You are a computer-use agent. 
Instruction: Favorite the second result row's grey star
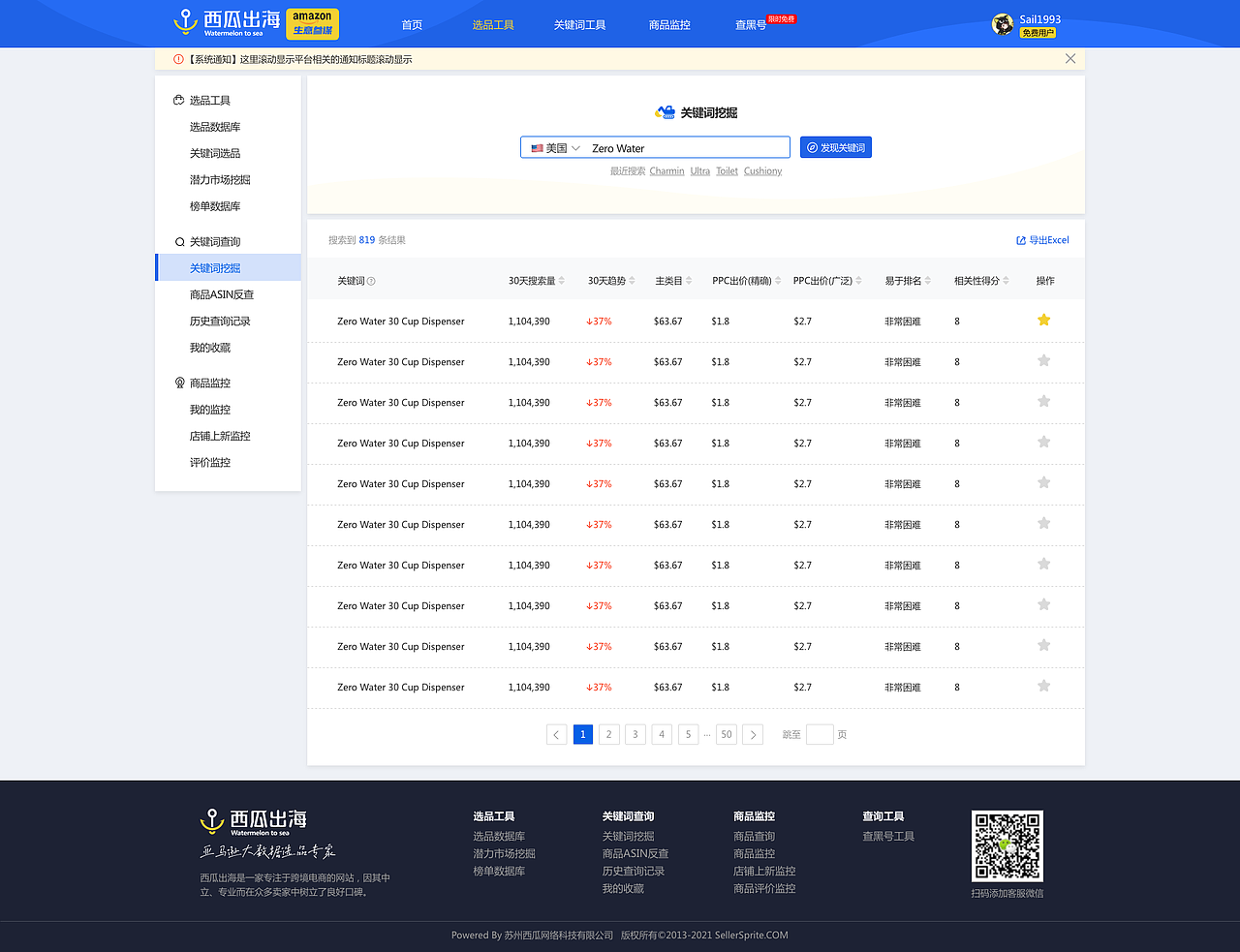coord(1044,360)
